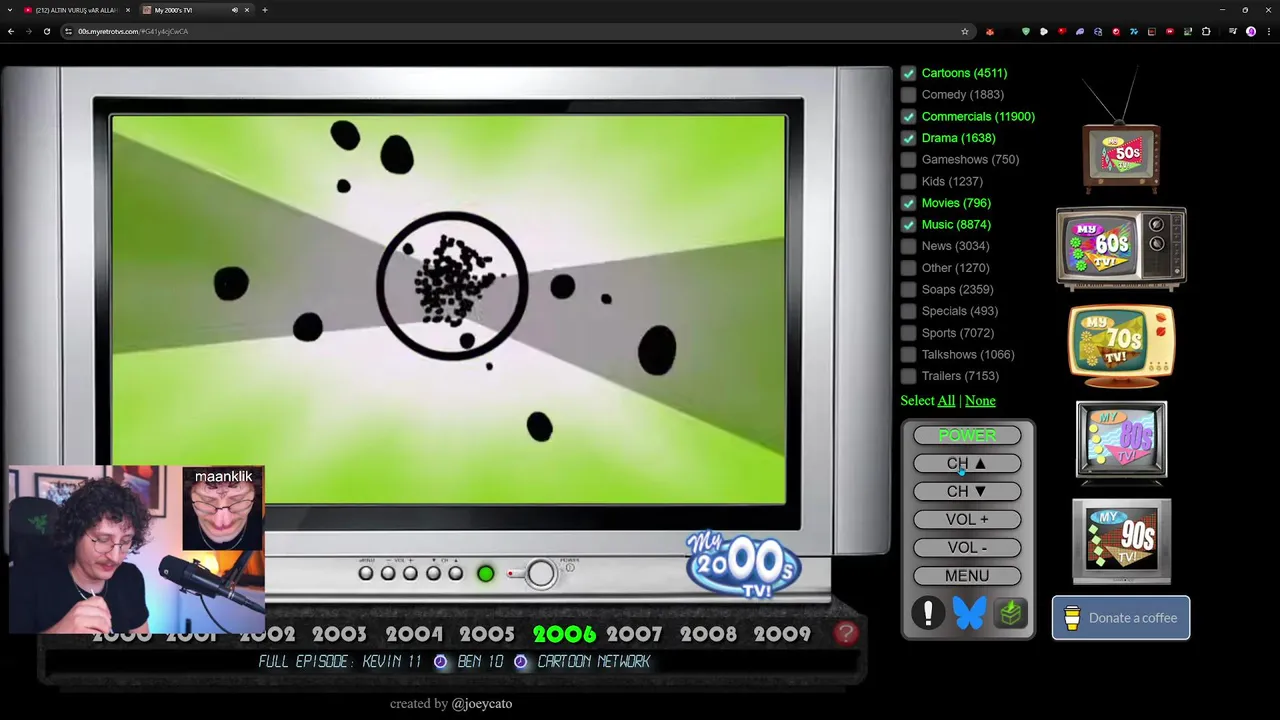Open a new browser tab
The height and width of the screenshot is (720, 1280).
tap(265, 10)
